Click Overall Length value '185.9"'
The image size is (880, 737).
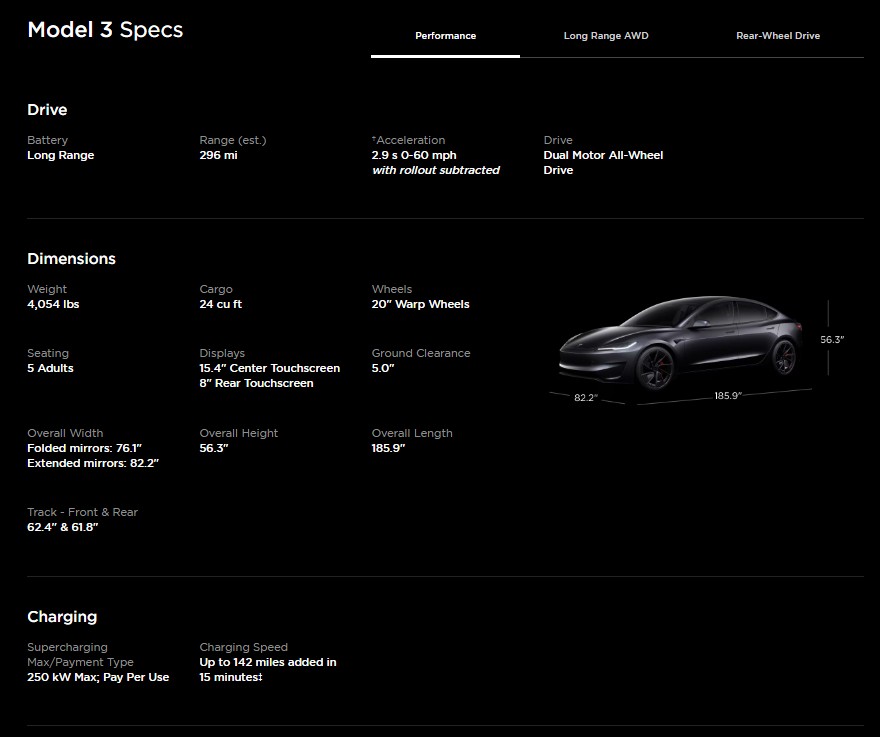pyautogui.click(x=388, y=448)
